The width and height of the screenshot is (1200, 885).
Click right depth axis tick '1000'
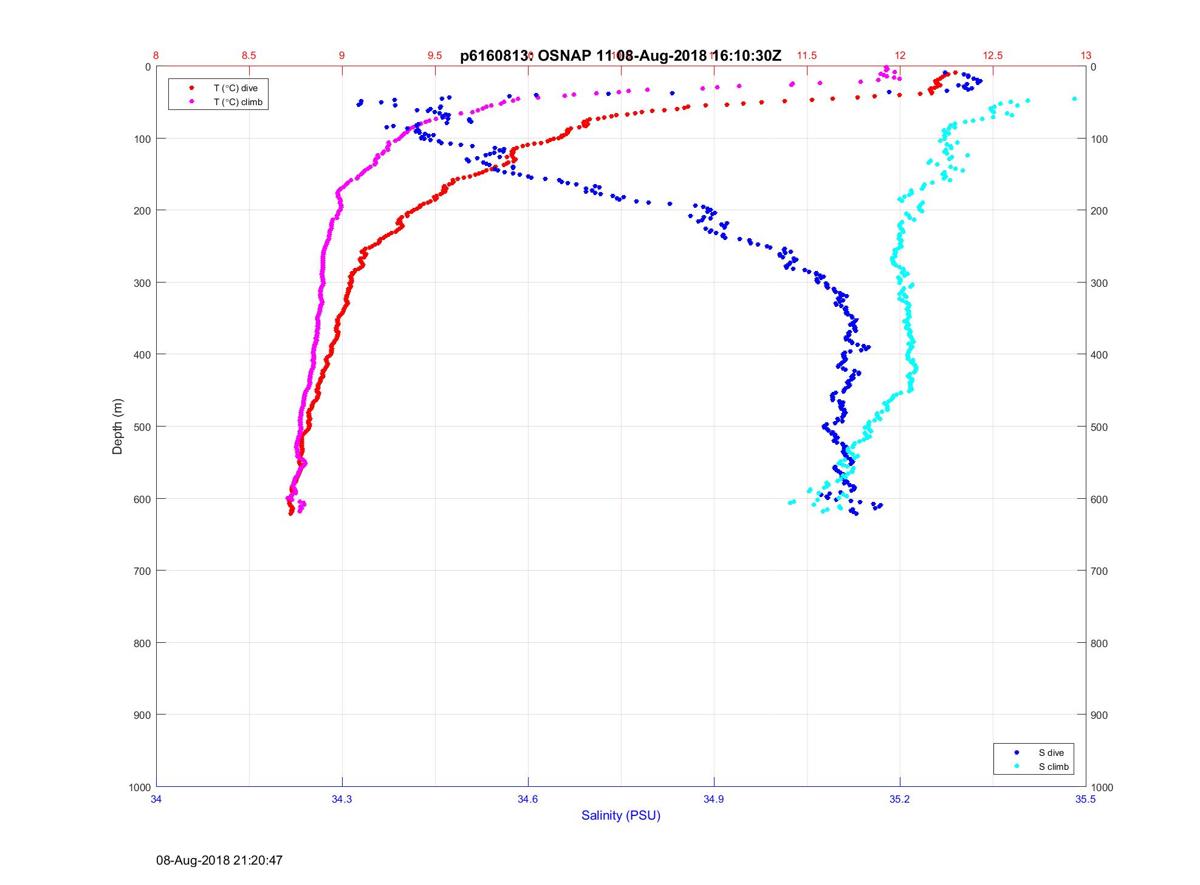click(x=1103, y=788)
